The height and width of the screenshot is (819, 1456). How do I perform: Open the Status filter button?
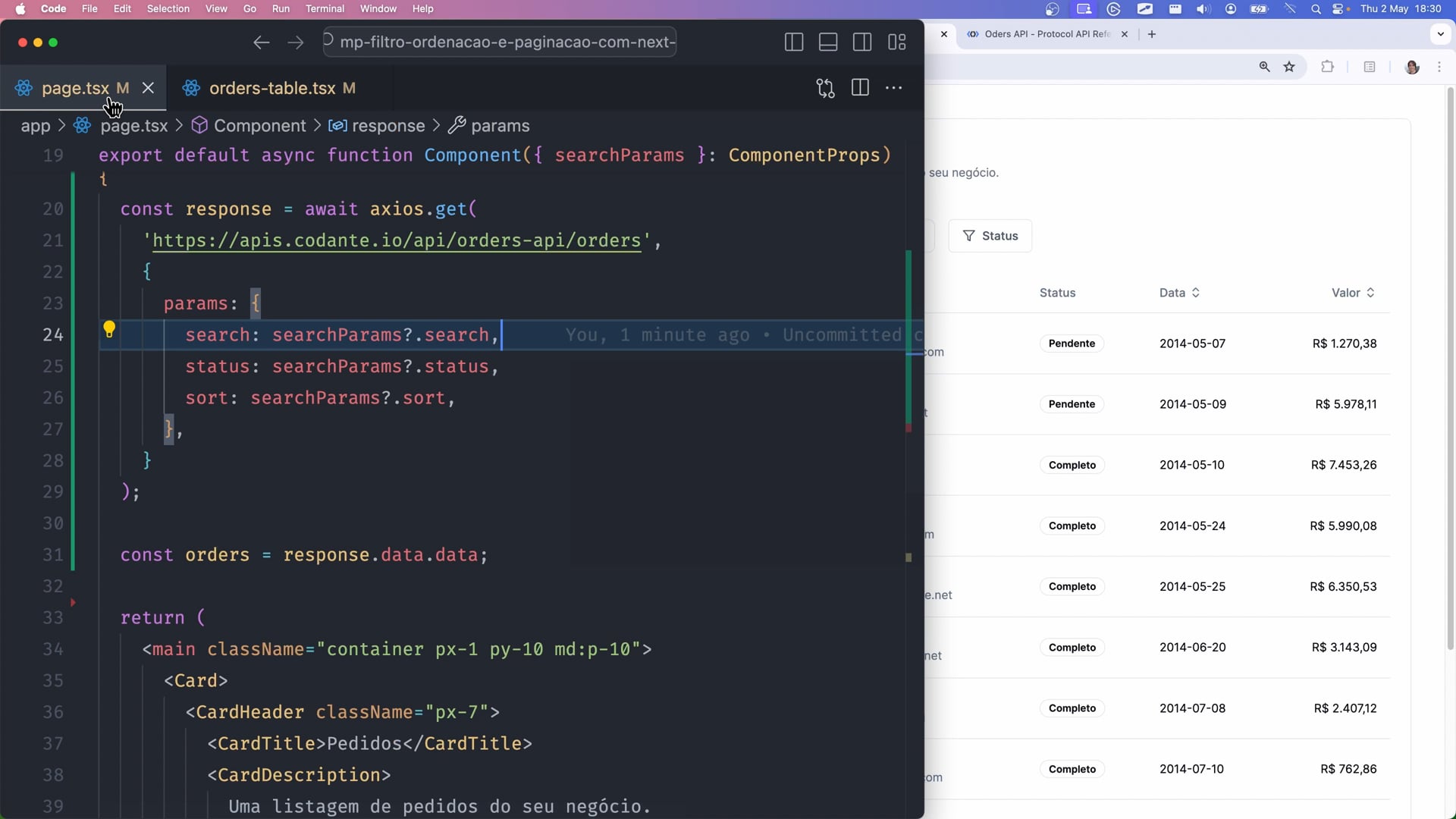pyautogui.click(x=990, y=236)
